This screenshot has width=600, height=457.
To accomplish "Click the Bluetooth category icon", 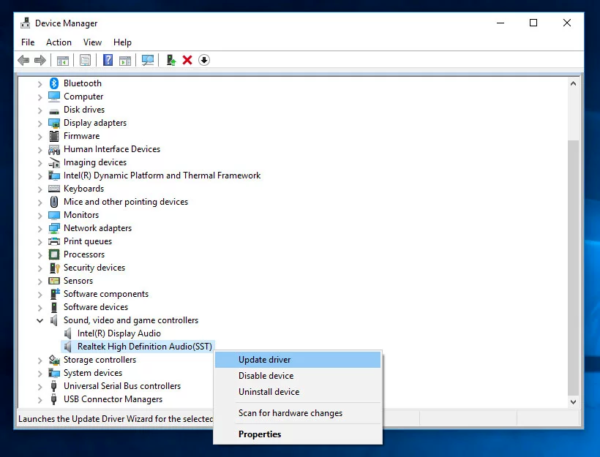I will click(x=54, y=83).
